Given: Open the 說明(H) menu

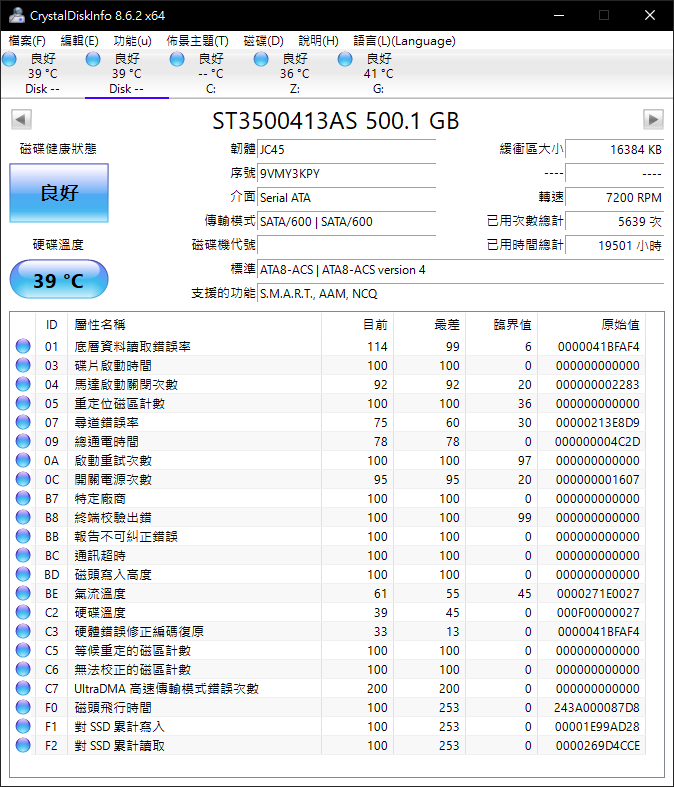Looking at the screenshot, I should (318, 41).
